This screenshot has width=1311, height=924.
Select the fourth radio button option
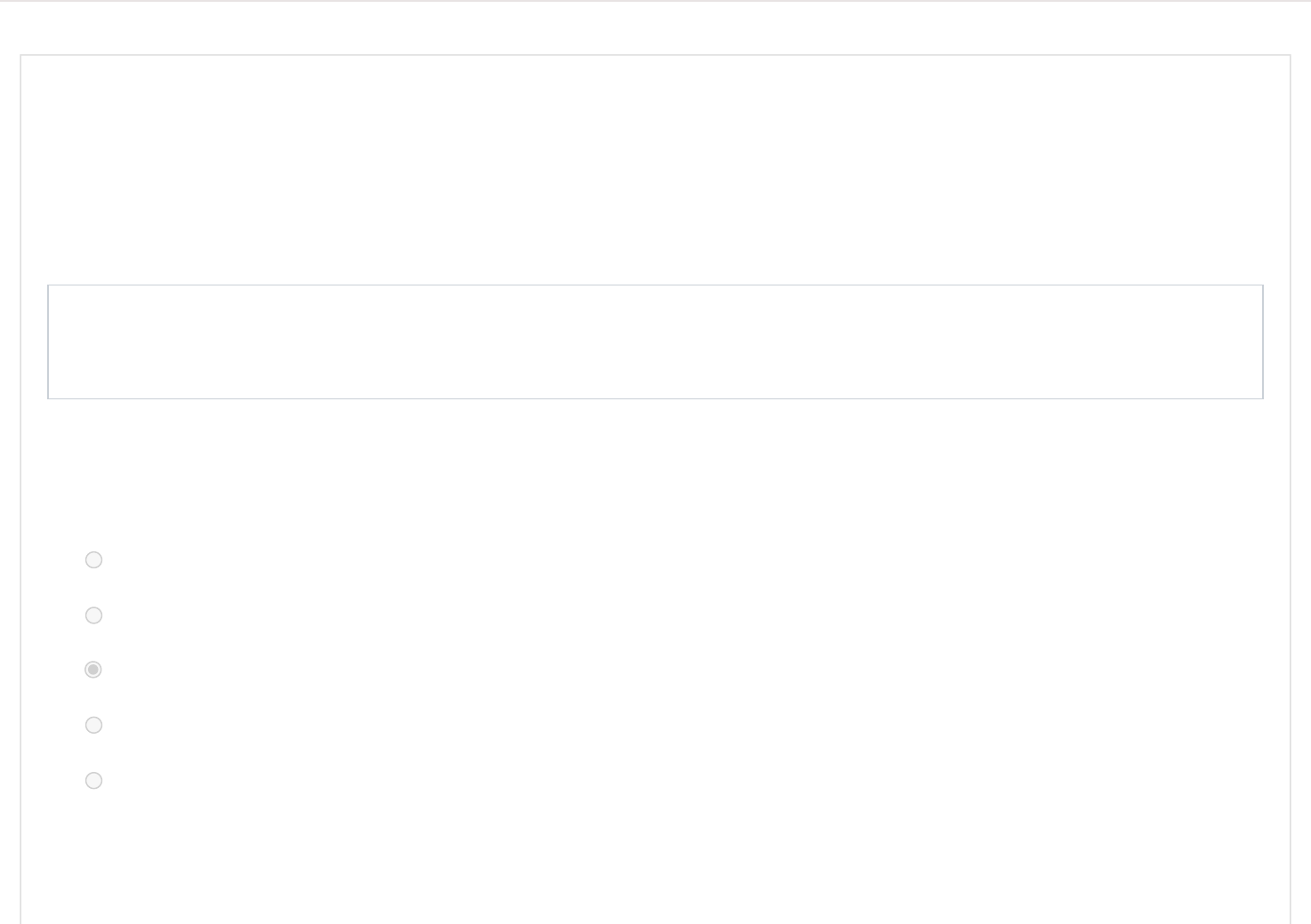point(93,725)
